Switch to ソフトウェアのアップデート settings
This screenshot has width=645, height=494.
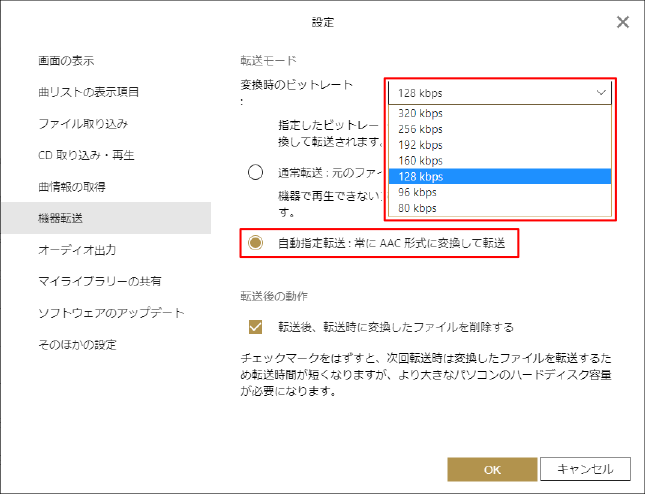point(110,313)
